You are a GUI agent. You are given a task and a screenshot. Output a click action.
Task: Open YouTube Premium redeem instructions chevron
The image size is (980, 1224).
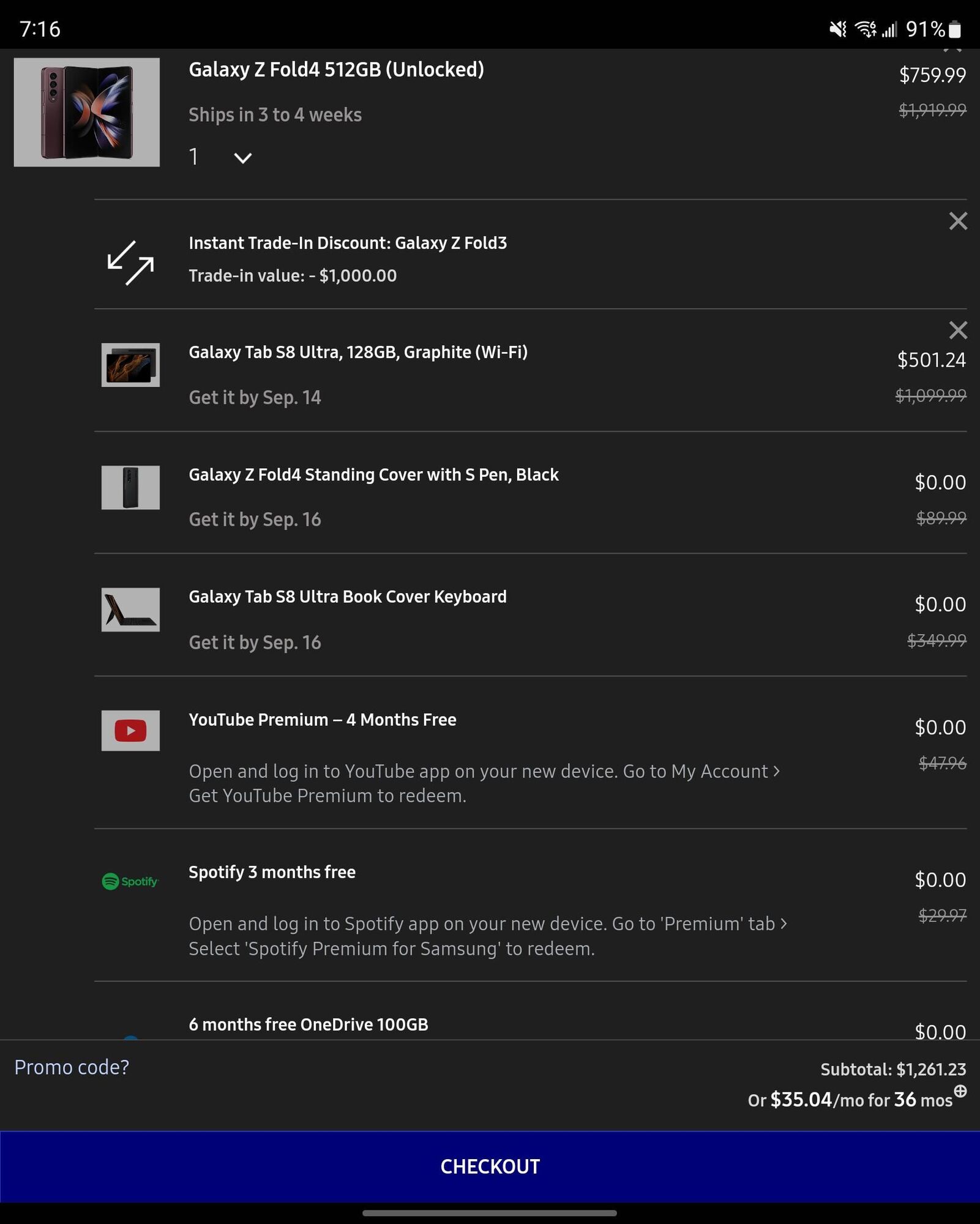tap(777, 771)
